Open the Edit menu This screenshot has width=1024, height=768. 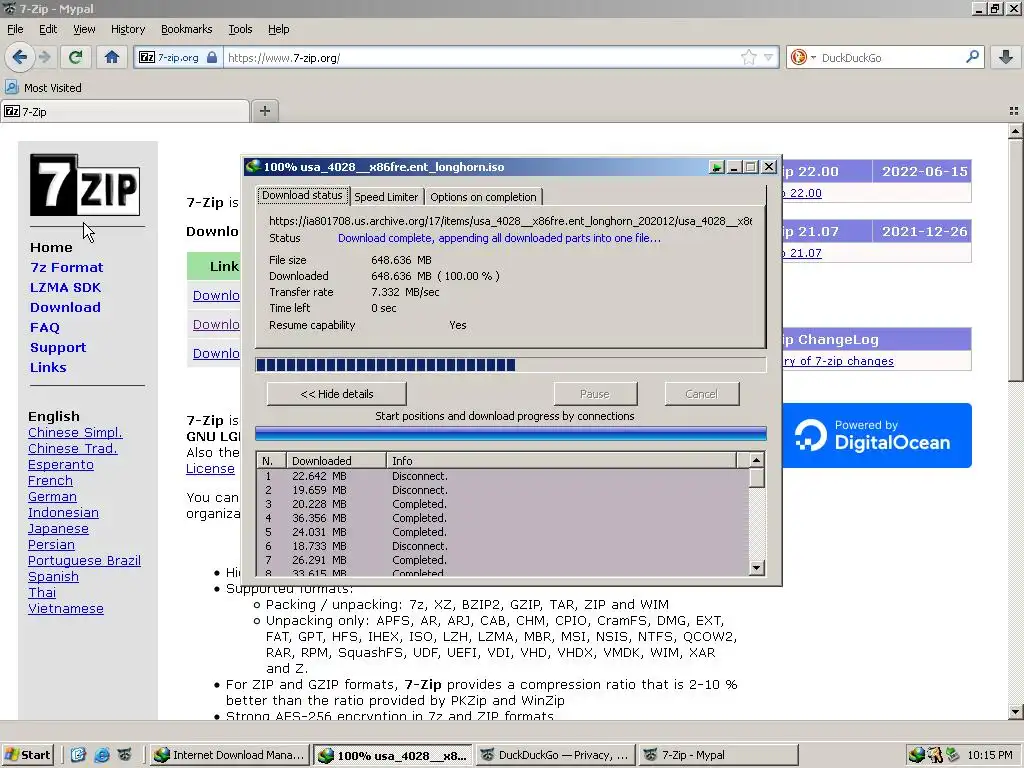48,29
